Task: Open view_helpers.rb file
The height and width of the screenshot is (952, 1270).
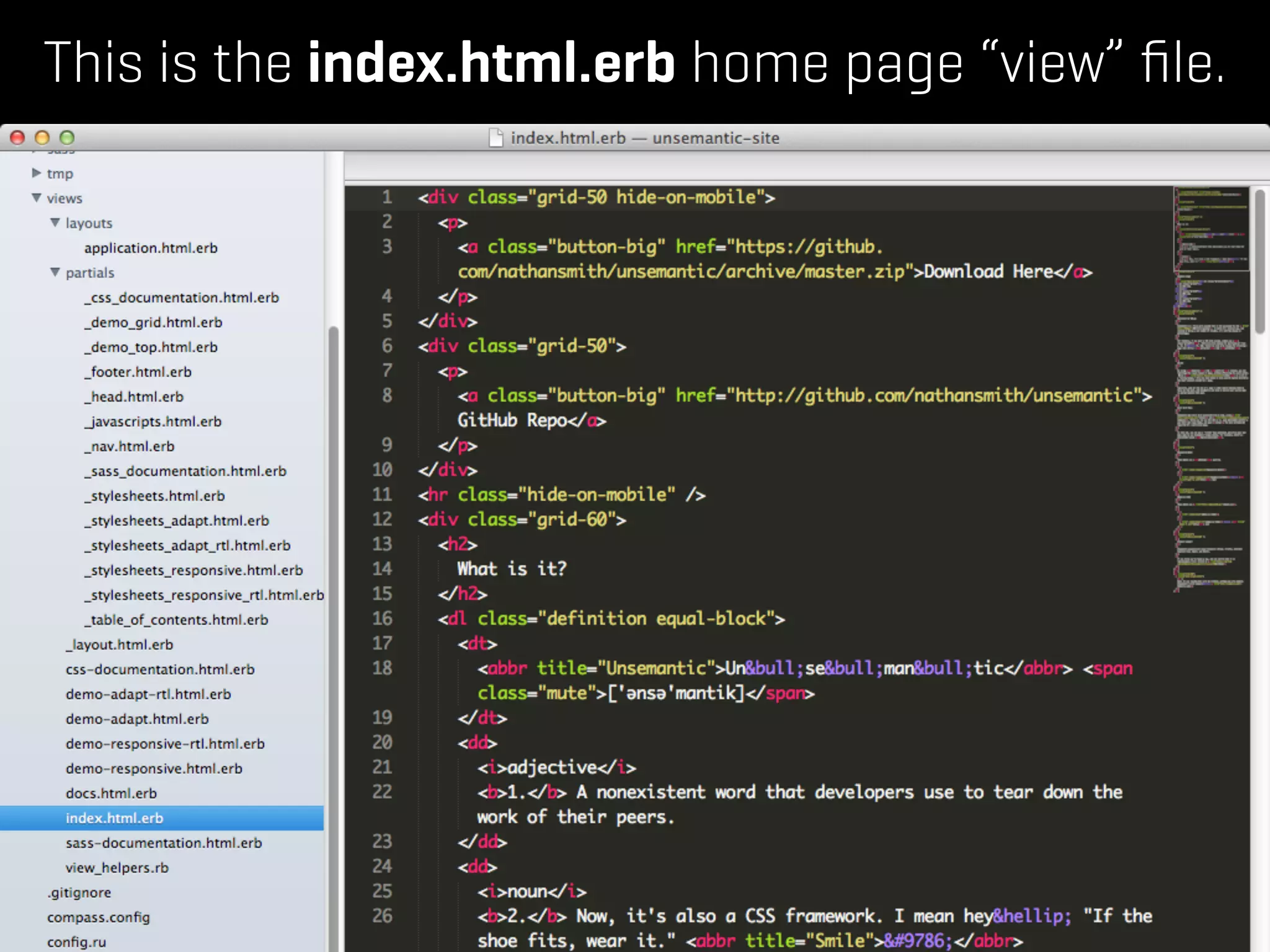Action: pos(117,868)
